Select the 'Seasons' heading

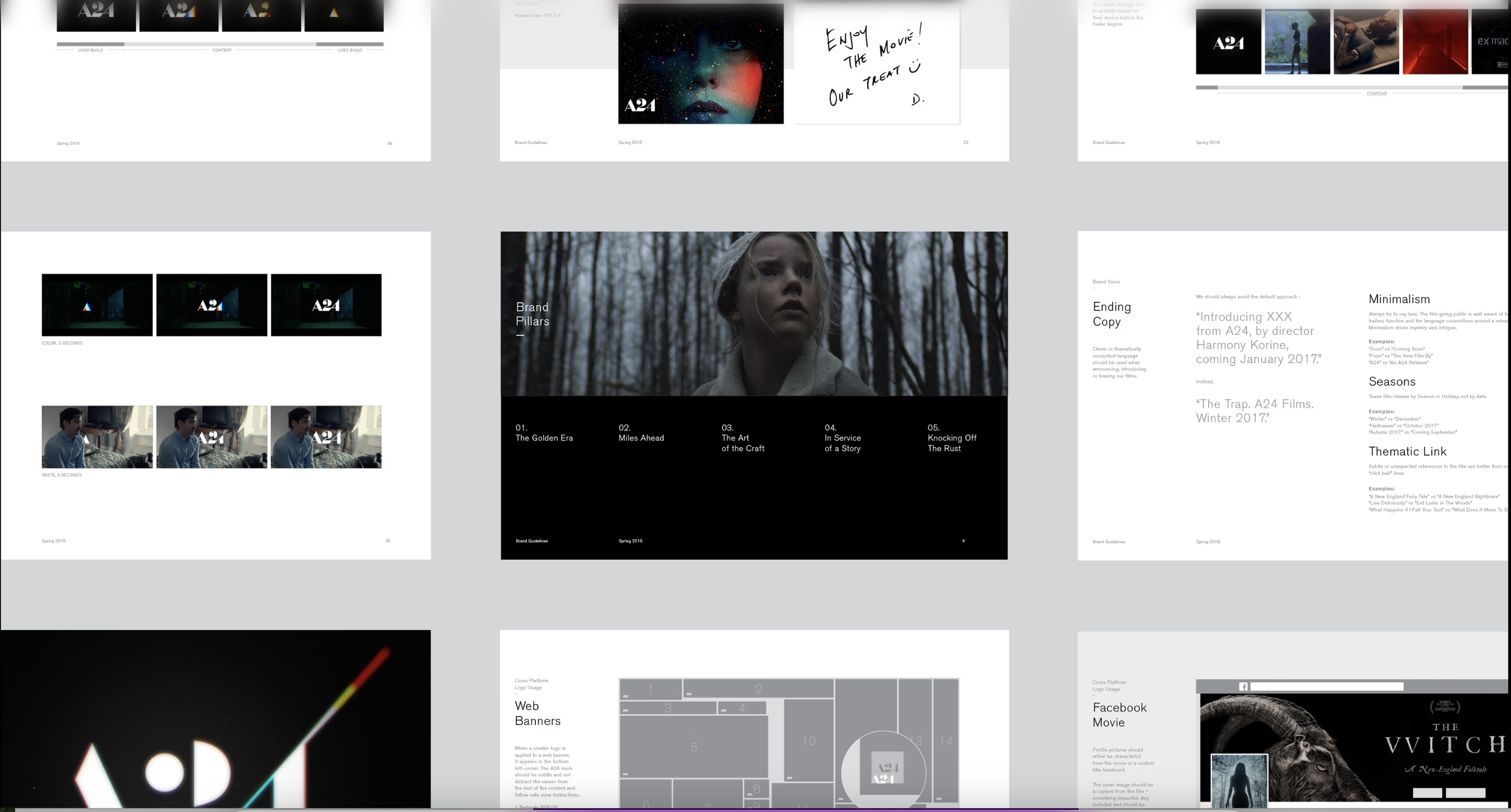click(1392, 381)
